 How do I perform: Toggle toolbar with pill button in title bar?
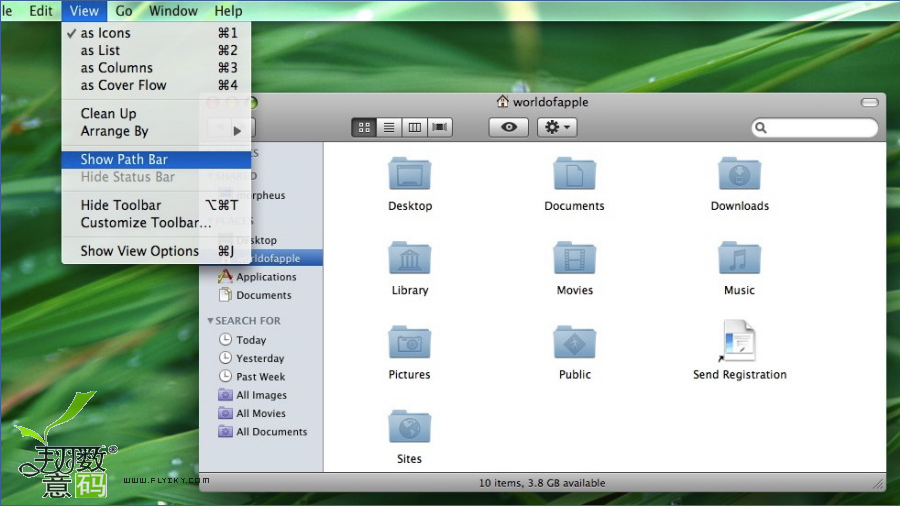[870, 102]
